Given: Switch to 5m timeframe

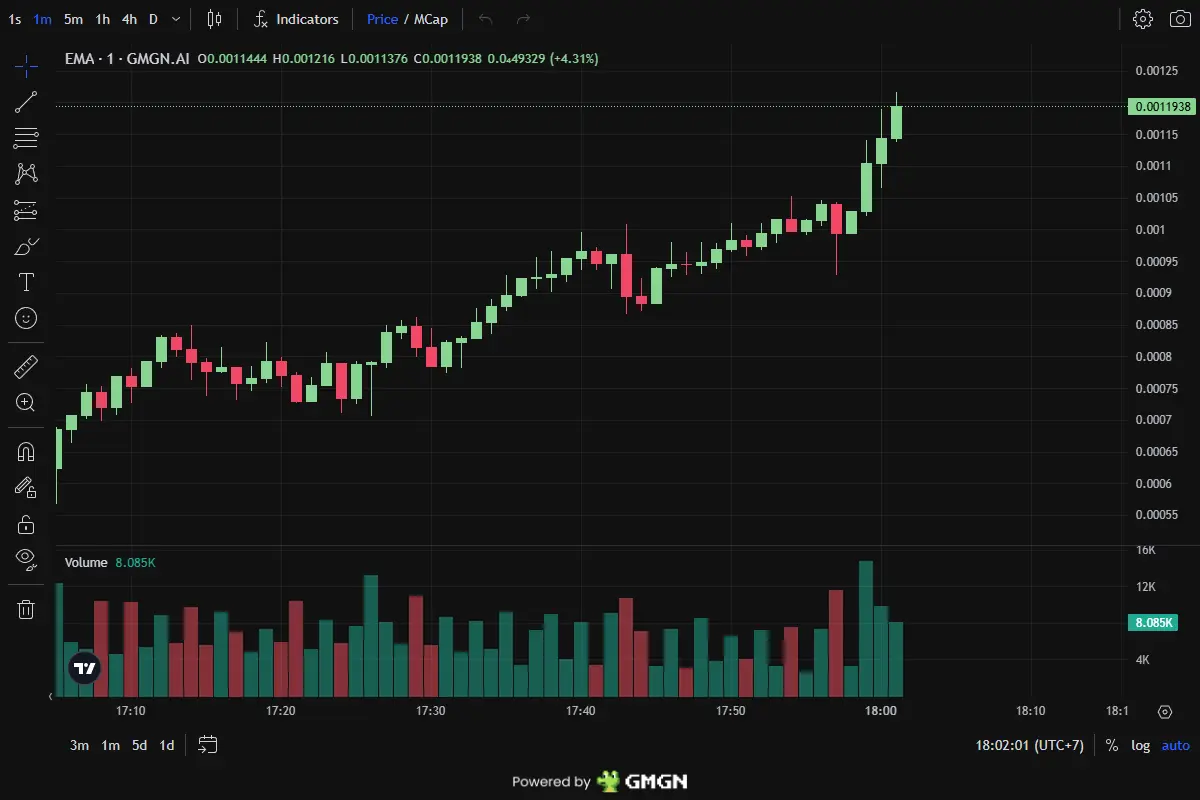Looking at the screenshot, I should click(73, 19).
